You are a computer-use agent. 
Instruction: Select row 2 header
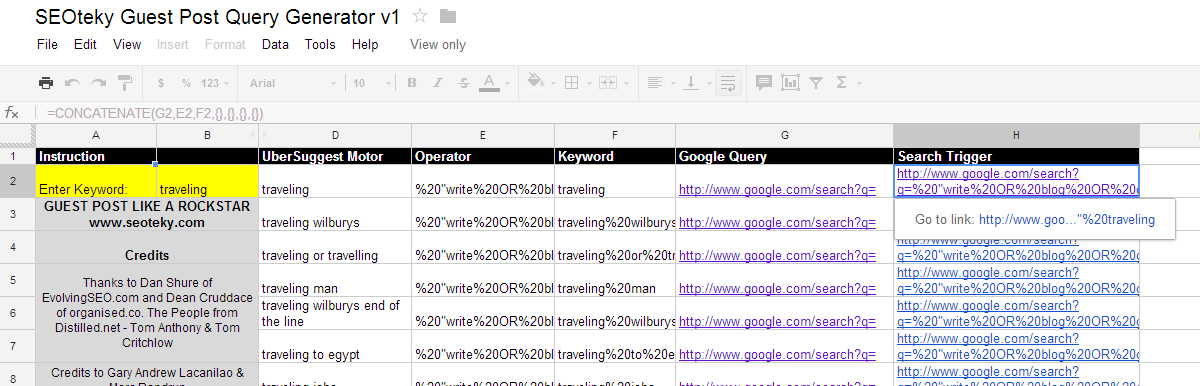click(17, 181)
